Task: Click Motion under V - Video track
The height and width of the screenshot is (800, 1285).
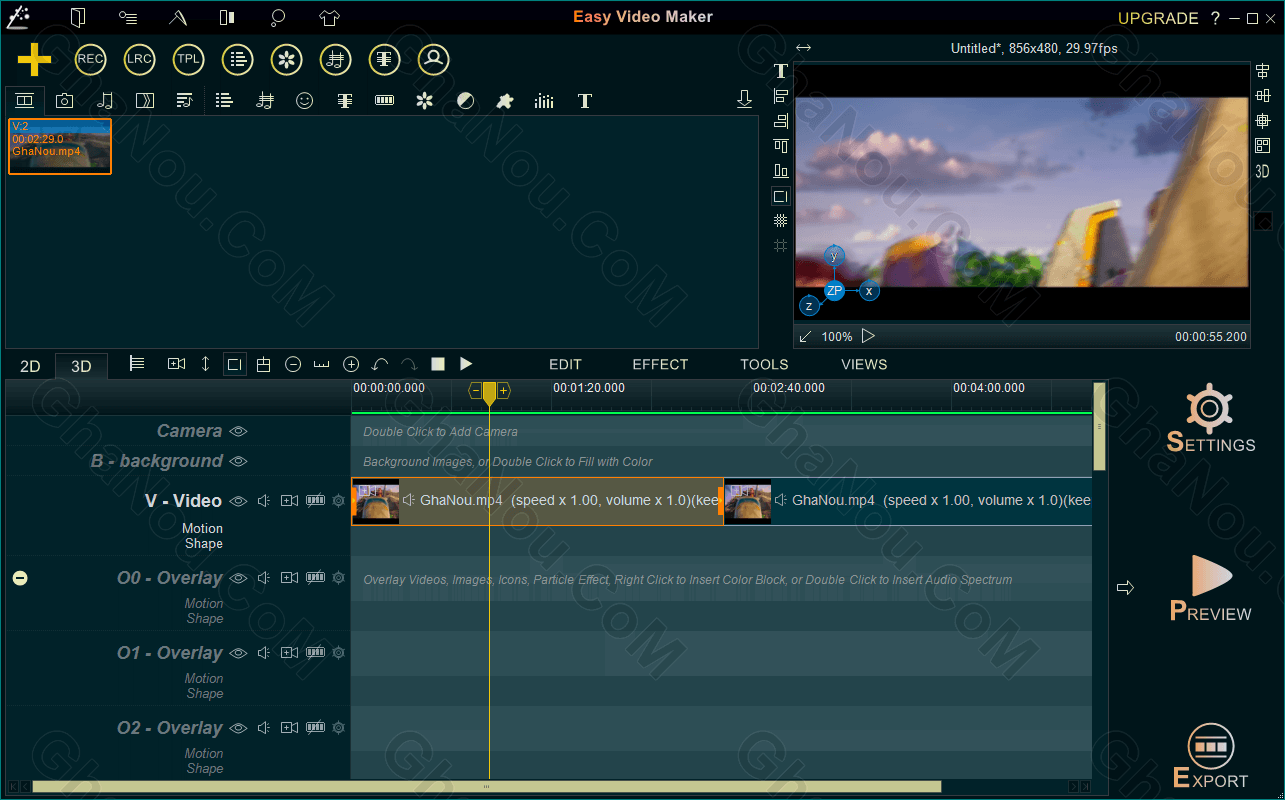Action: click(x=203, y=528)
